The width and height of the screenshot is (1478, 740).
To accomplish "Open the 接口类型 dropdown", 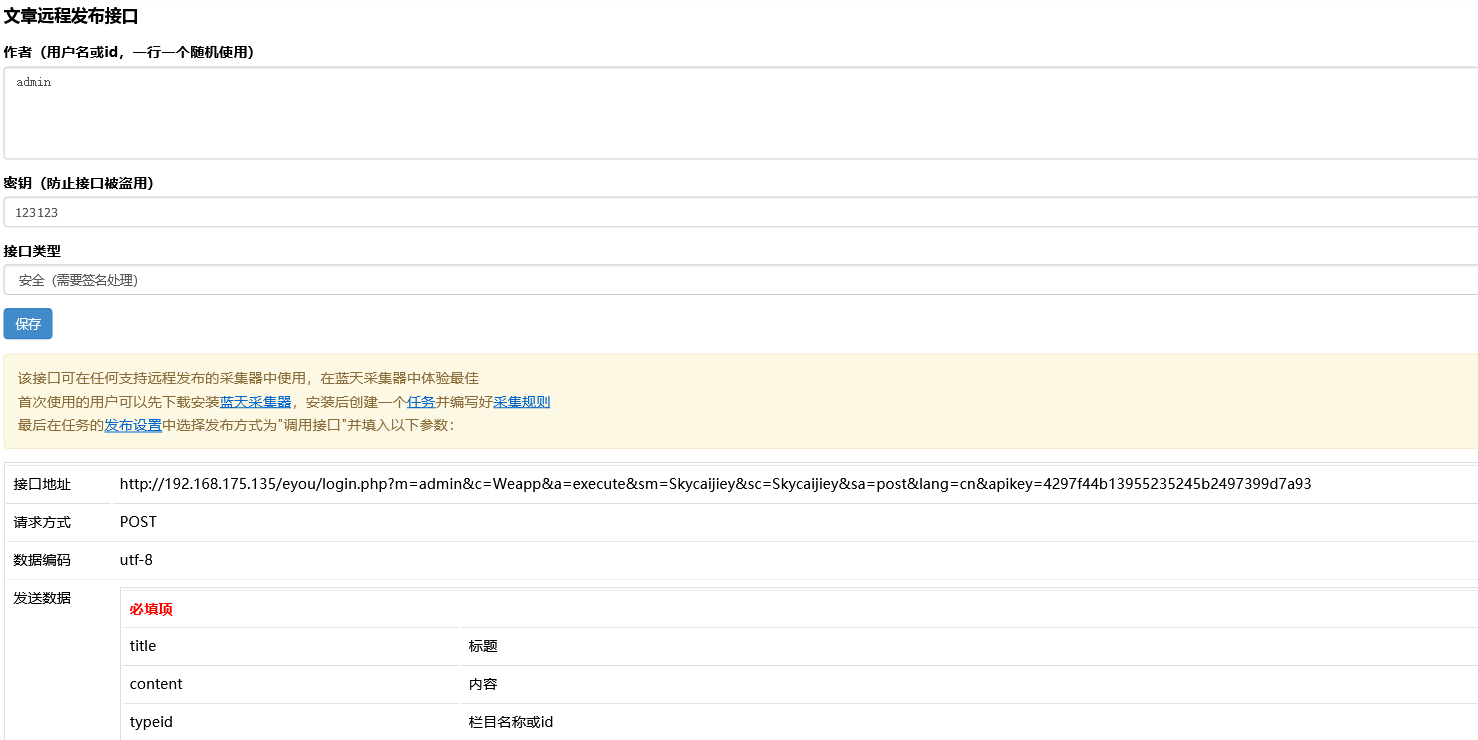I will coord(740,280).
